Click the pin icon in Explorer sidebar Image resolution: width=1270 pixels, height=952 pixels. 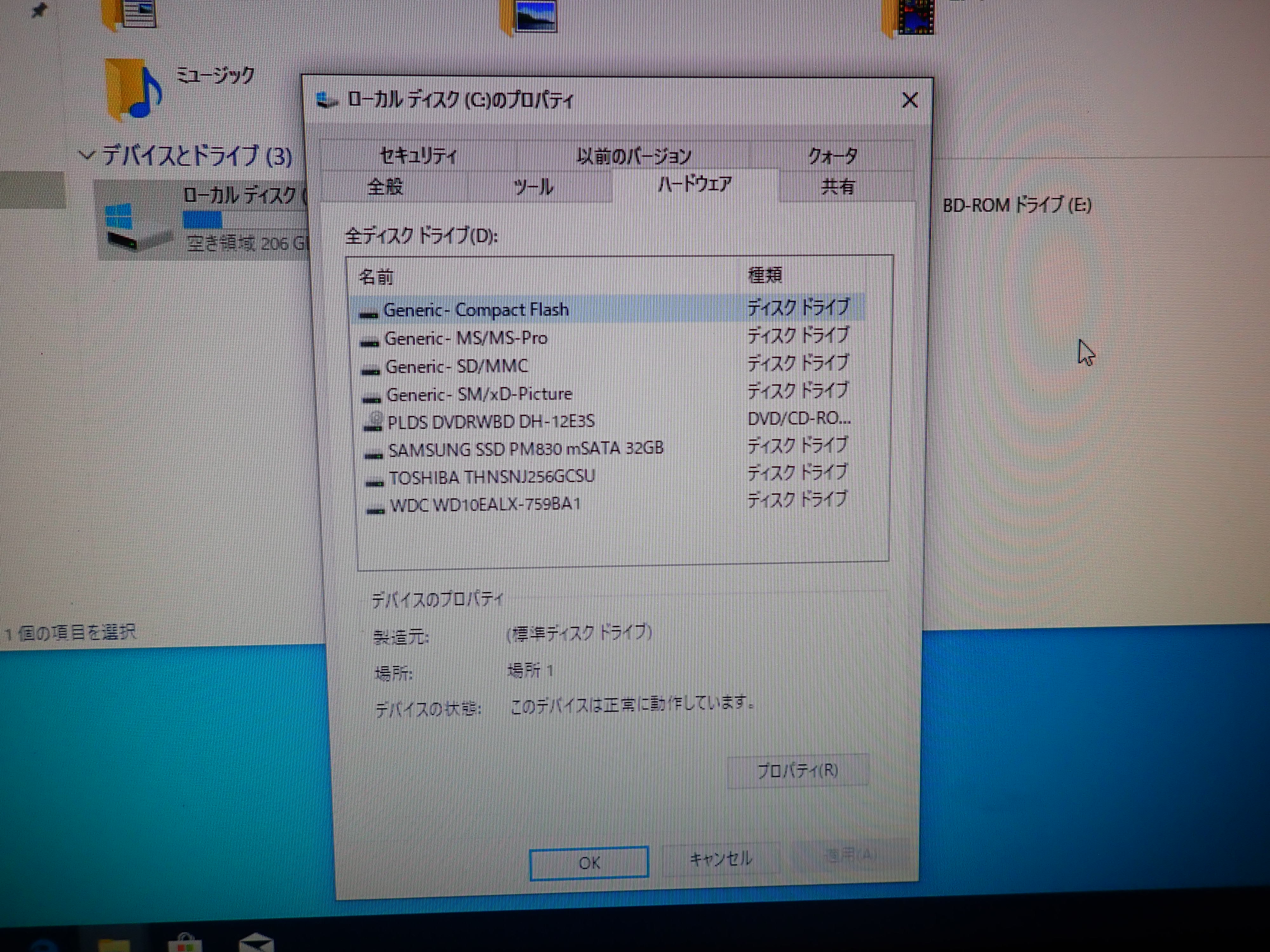(x=38, y=10)
